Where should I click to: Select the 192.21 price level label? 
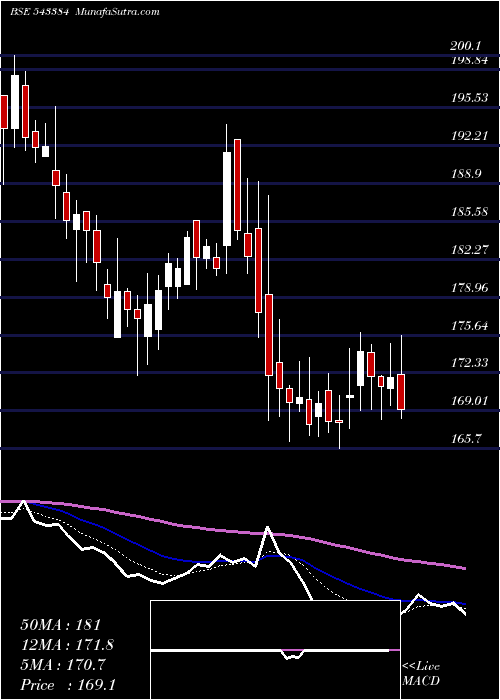[x=469, y=136]
